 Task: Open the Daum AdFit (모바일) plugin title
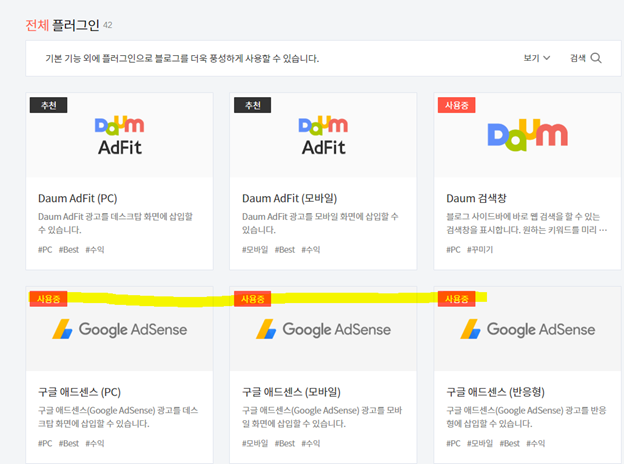click(x=289, y=198)
